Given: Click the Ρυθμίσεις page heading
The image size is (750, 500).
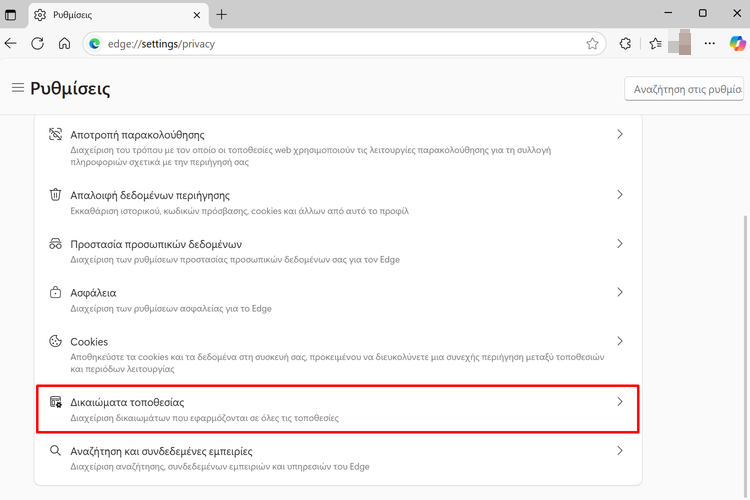Looking at the screenshot, I should click(x=70, y=89).
